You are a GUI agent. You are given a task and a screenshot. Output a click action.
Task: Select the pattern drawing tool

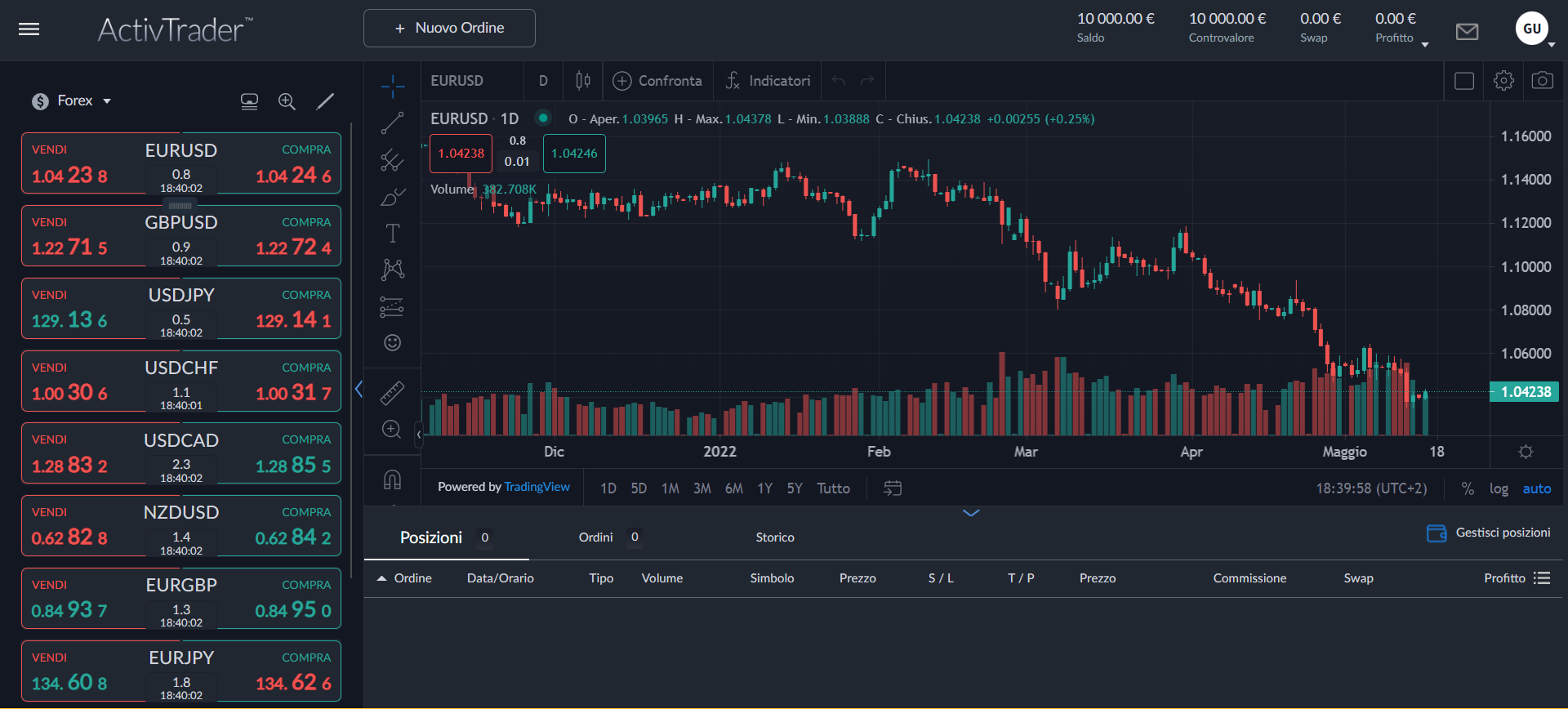tap(393, 270)
